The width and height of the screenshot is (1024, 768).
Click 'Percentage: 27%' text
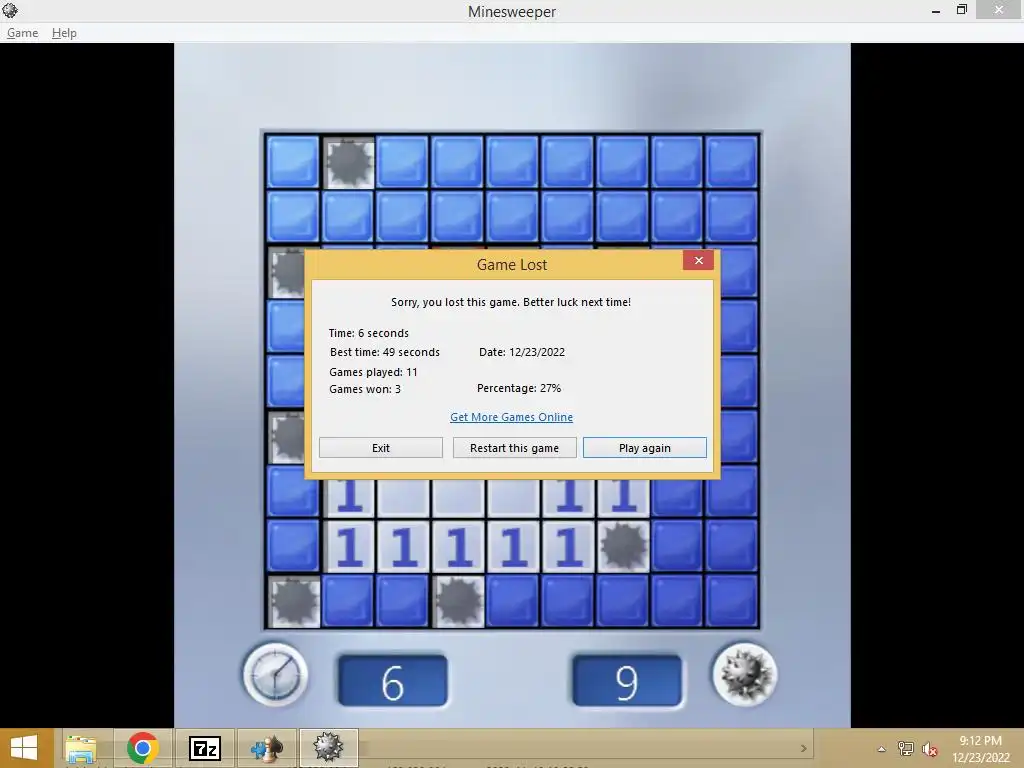pos(519,388)
